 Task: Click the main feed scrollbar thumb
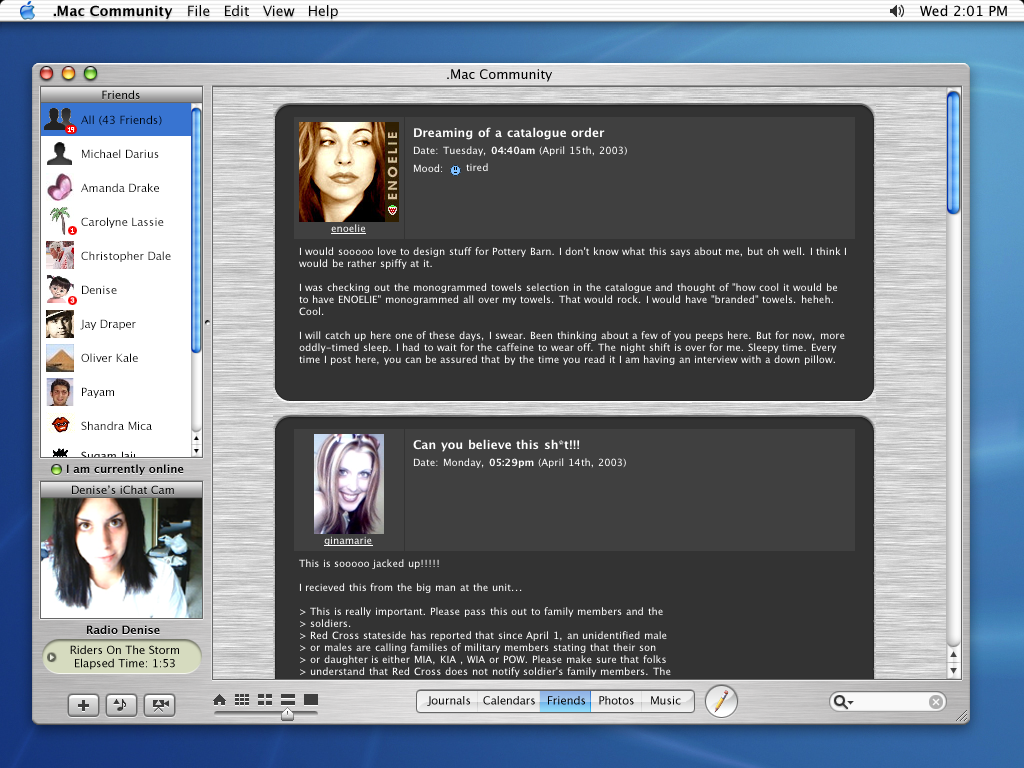click(x=953, y=153)
